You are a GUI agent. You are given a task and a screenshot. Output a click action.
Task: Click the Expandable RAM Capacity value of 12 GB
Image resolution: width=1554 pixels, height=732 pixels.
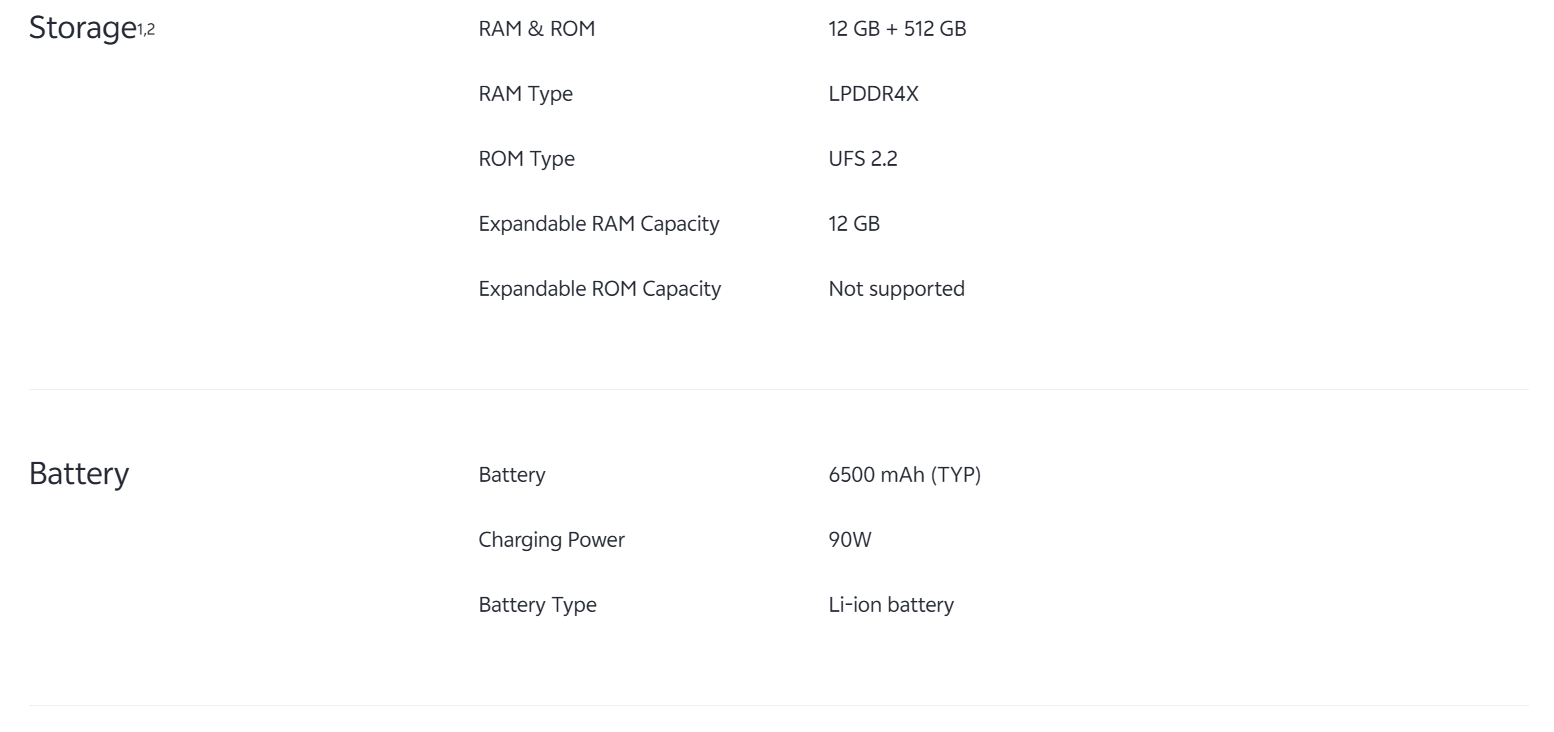click(854, 224)
